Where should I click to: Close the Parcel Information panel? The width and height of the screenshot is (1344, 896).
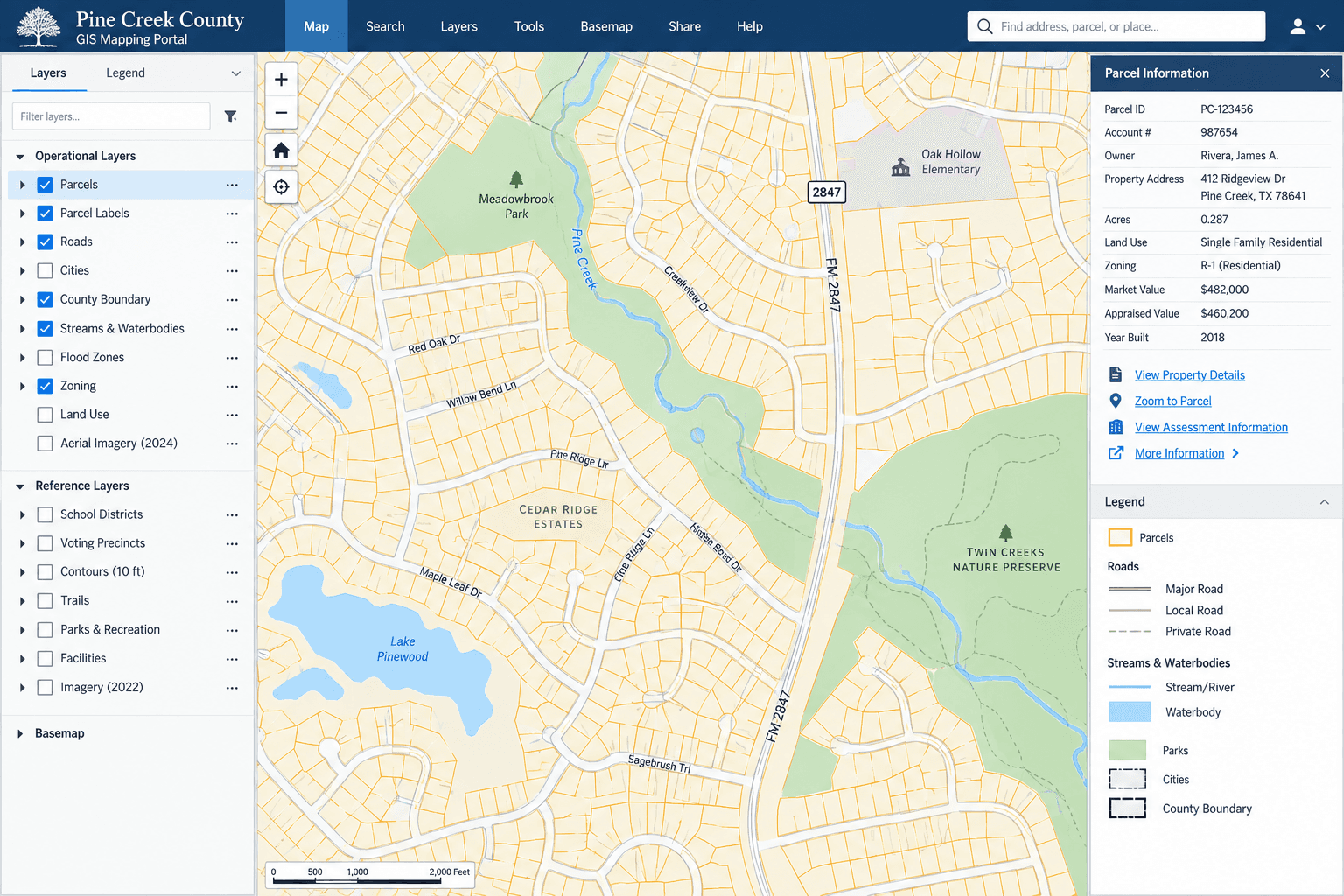click(x=1325, y=73)
